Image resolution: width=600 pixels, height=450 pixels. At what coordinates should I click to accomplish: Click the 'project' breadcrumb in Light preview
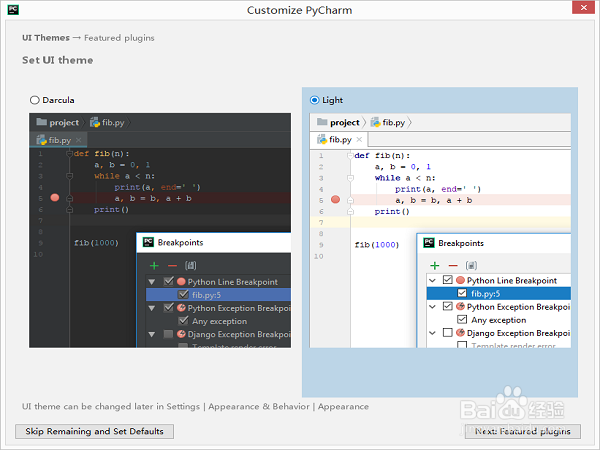[345, 122]
